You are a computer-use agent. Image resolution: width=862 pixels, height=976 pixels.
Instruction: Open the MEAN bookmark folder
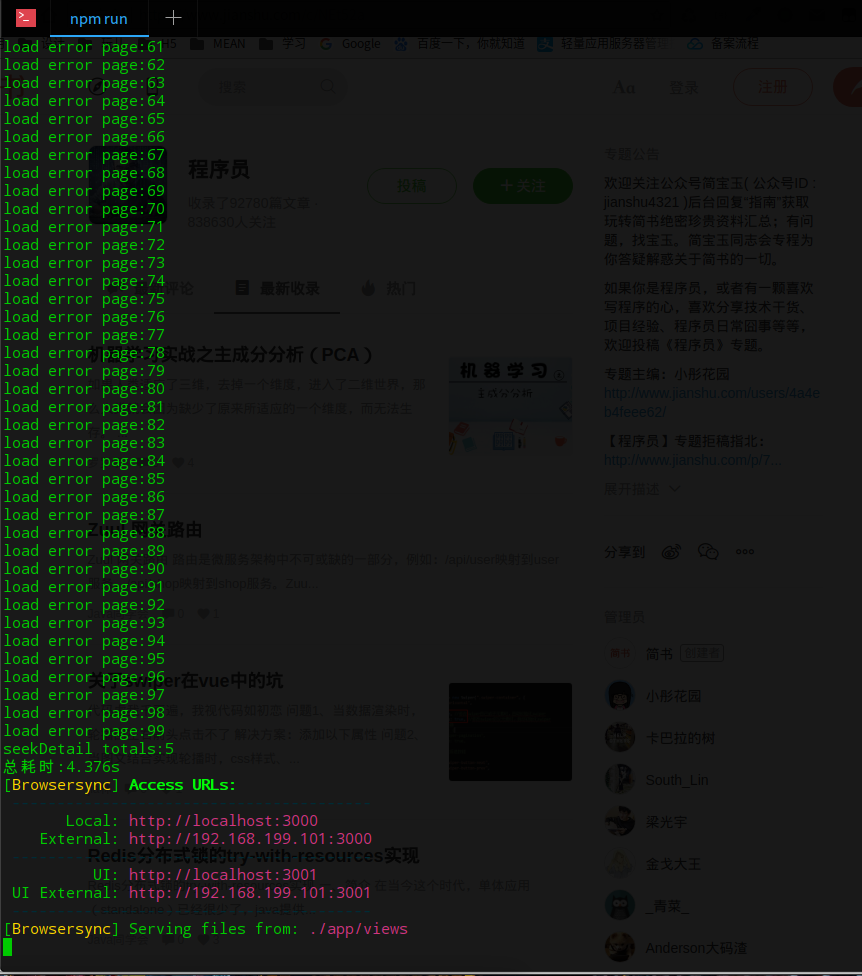click(x=218, y=44)
